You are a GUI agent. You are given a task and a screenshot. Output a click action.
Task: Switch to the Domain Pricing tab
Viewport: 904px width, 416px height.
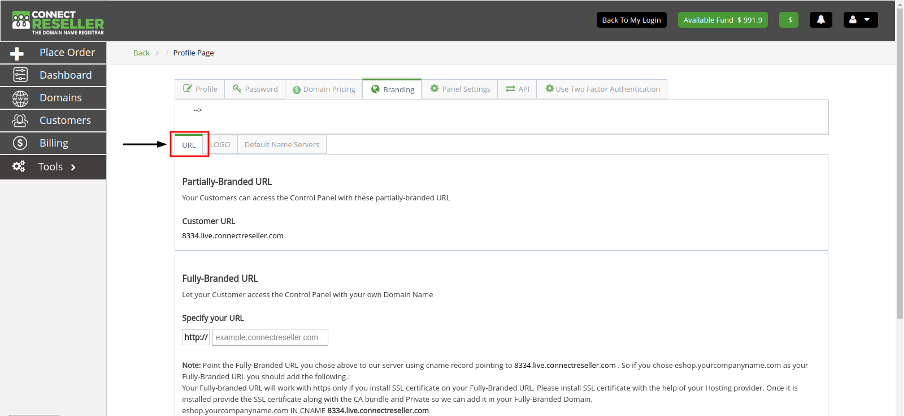(323, 89)
